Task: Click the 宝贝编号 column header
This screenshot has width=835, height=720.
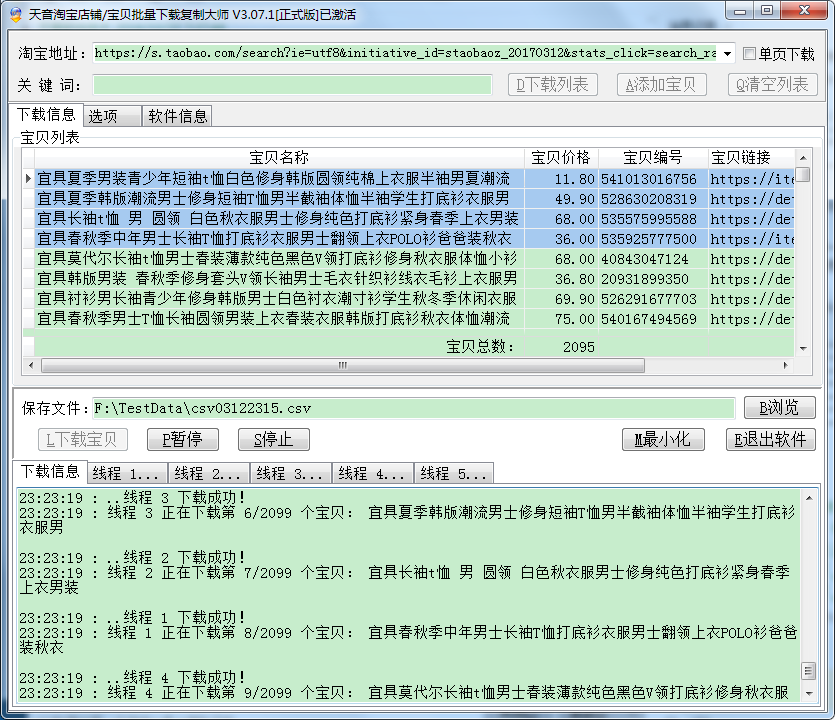Action: tap(653, 158)
